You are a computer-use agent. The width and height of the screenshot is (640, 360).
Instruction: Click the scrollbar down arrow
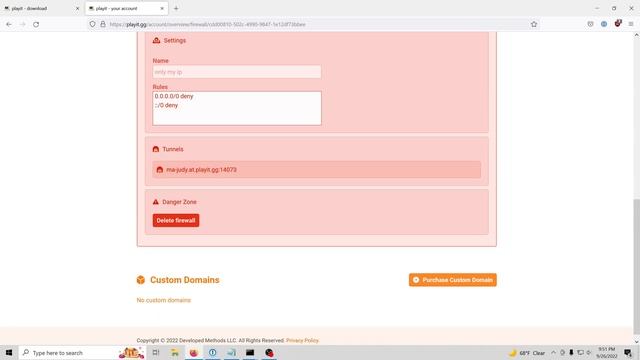click(636, 342)
